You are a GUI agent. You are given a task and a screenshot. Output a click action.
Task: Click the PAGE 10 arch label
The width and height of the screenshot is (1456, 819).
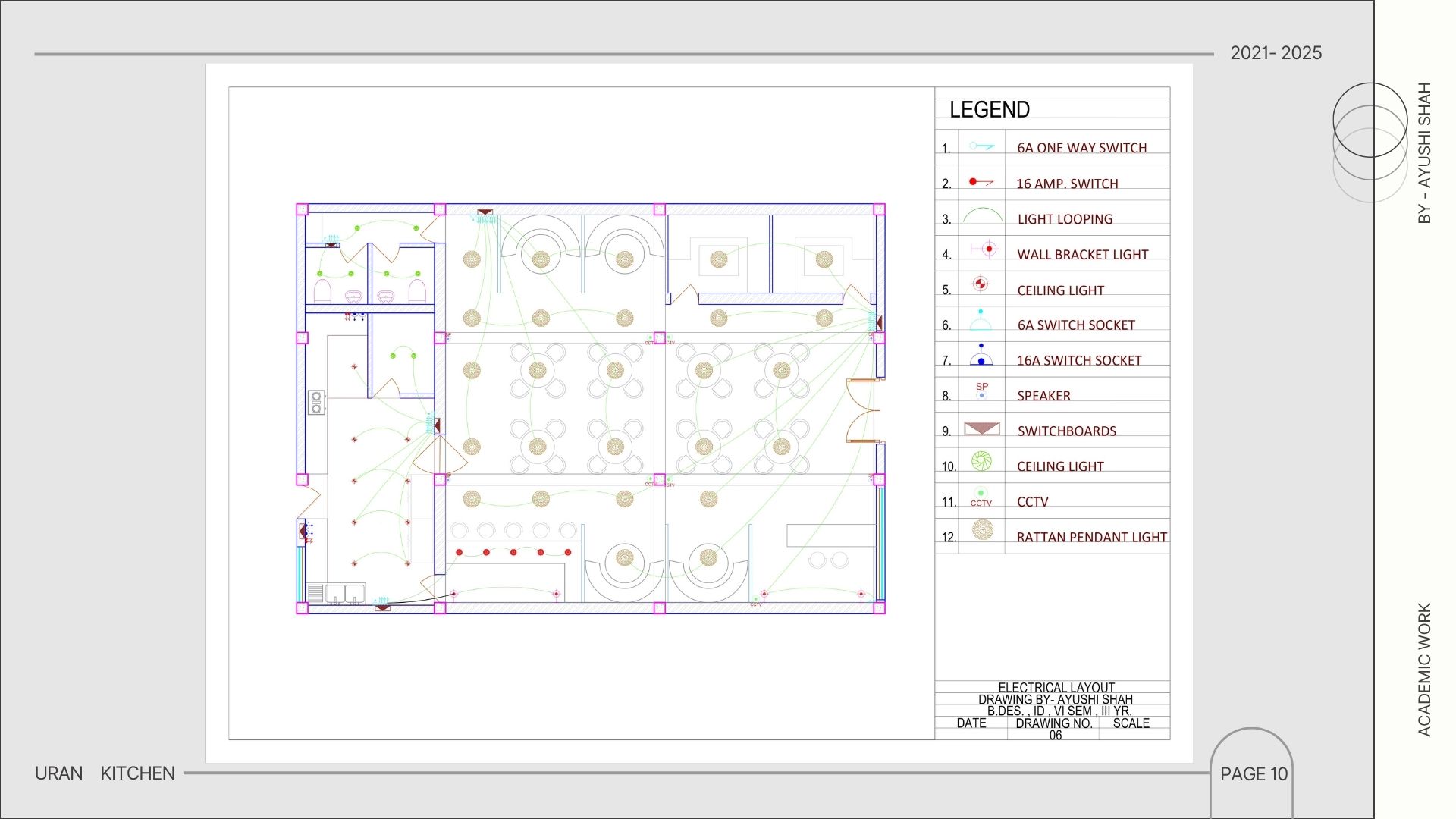coord(1254,774)
